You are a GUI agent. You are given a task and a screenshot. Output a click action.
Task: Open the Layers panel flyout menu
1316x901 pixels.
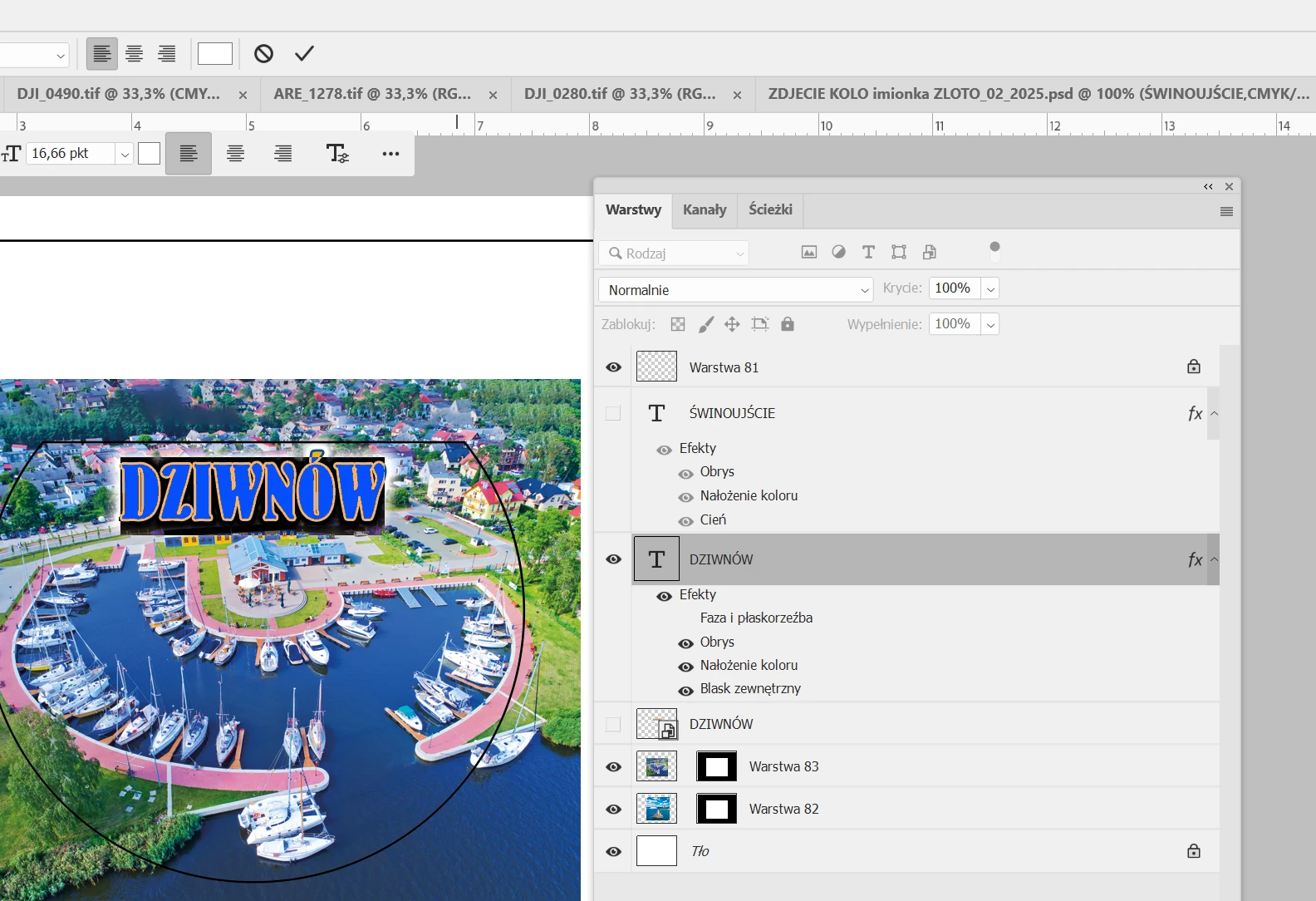point(1226,212)
